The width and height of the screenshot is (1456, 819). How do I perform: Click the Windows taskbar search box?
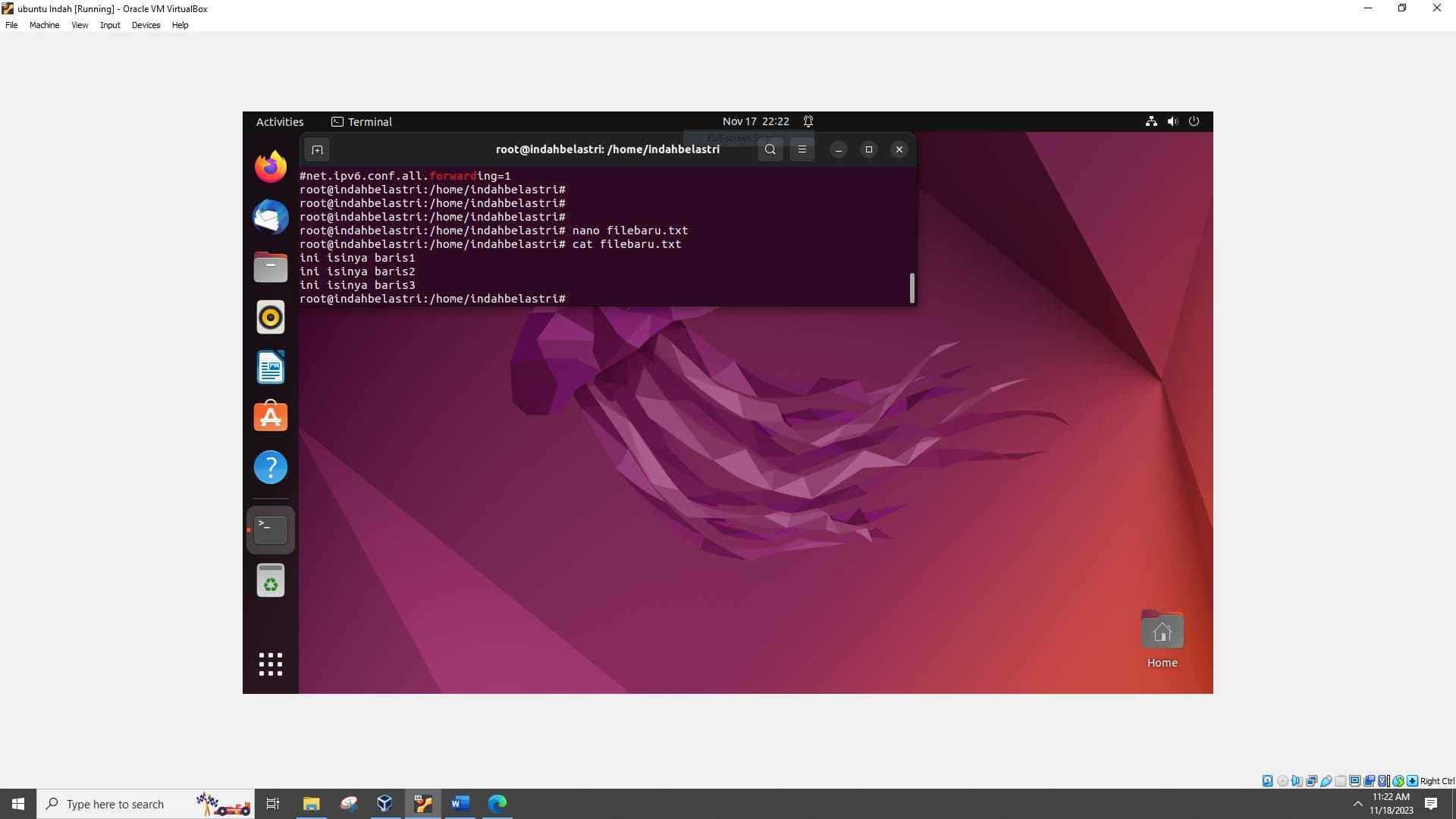pos(146,804)
